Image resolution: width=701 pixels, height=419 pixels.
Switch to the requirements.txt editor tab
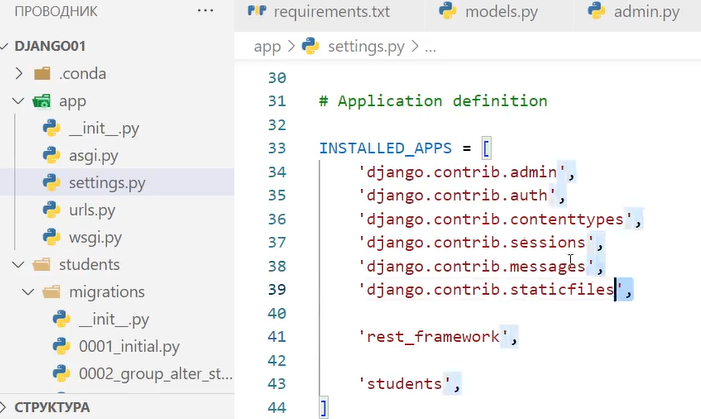coord(329,12)
